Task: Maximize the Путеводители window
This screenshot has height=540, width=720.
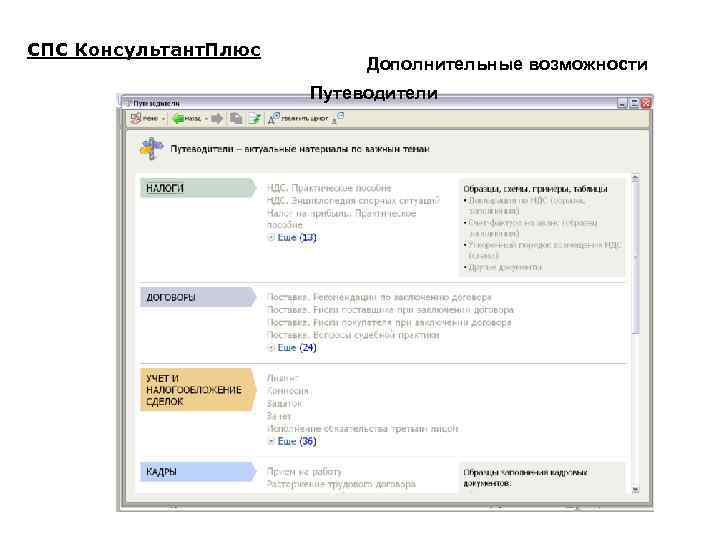Action: click(x=634, y=103)
